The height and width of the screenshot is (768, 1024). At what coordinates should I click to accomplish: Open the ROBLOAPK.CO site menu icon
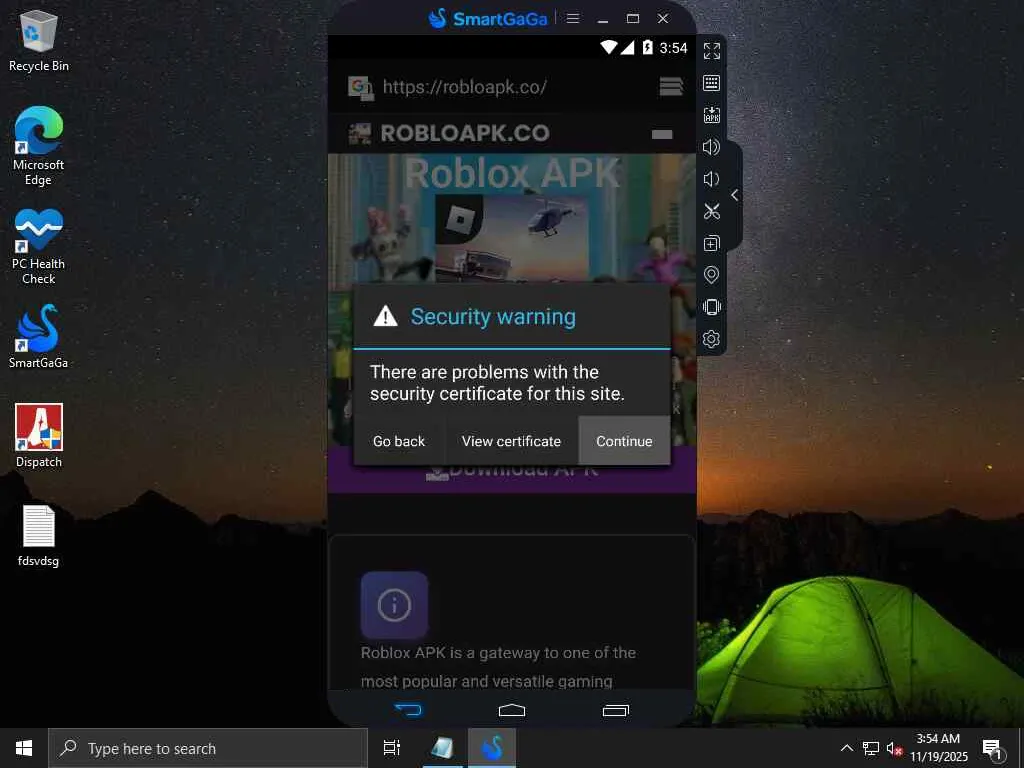point(662,134)
